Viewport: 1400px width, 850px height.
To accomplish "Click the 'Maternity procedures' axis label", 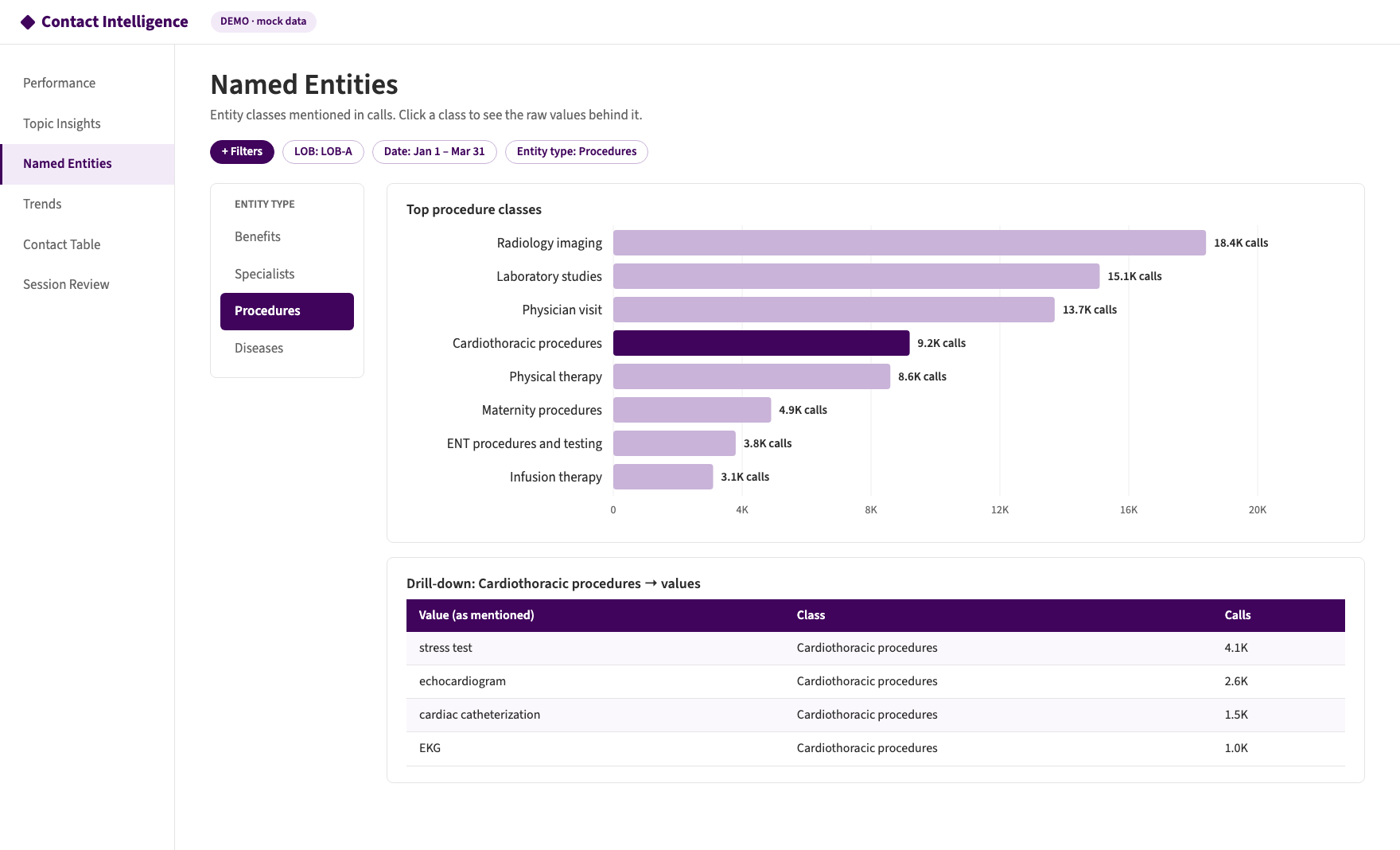I will (542, 411).
